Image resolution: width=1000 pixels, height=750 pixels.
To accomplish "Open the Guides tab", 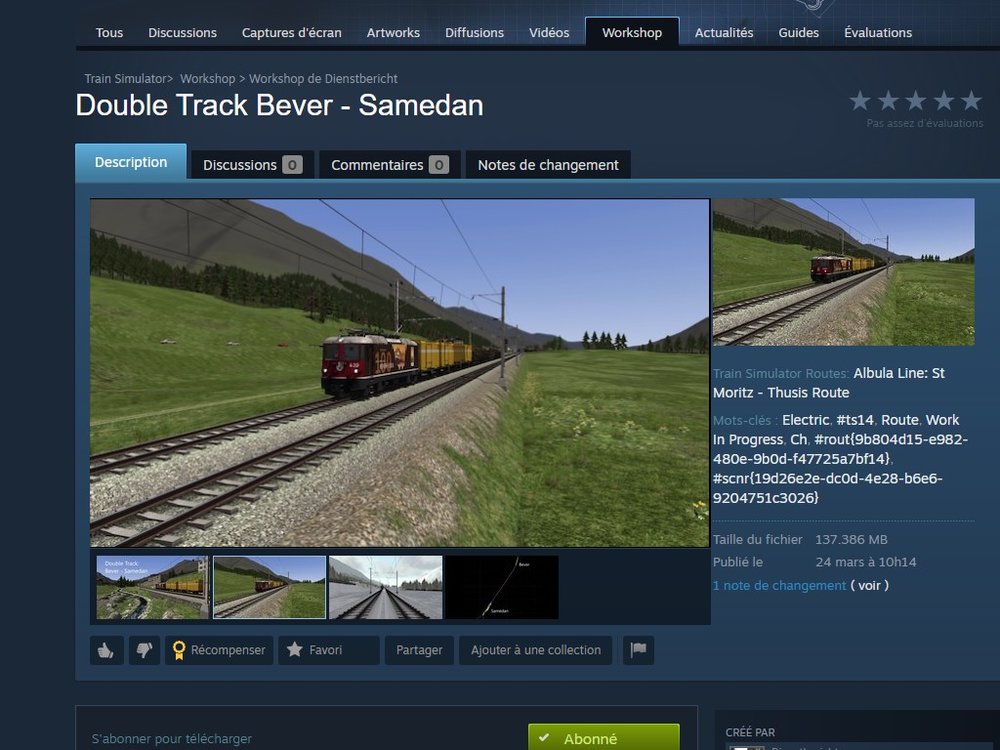I will click(x=798, y=33).
